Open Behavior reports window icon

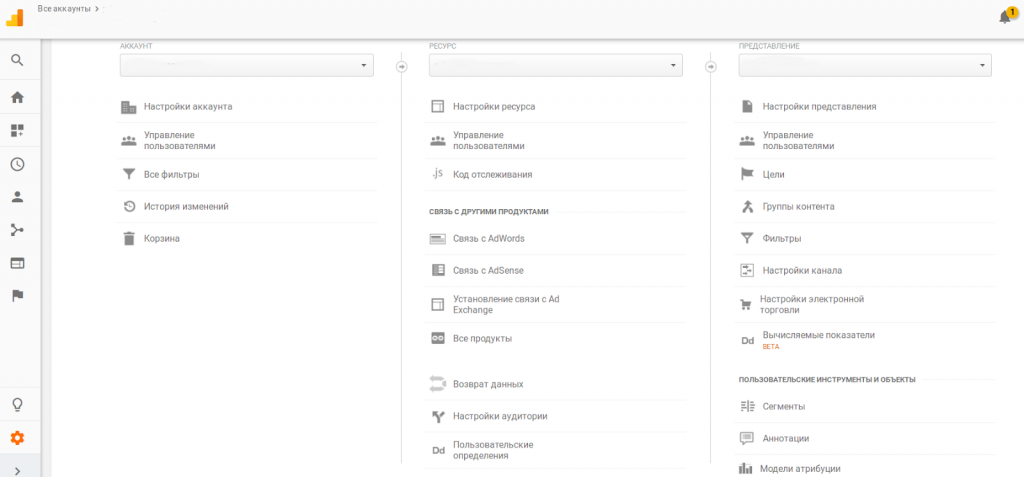pos(18,263)
